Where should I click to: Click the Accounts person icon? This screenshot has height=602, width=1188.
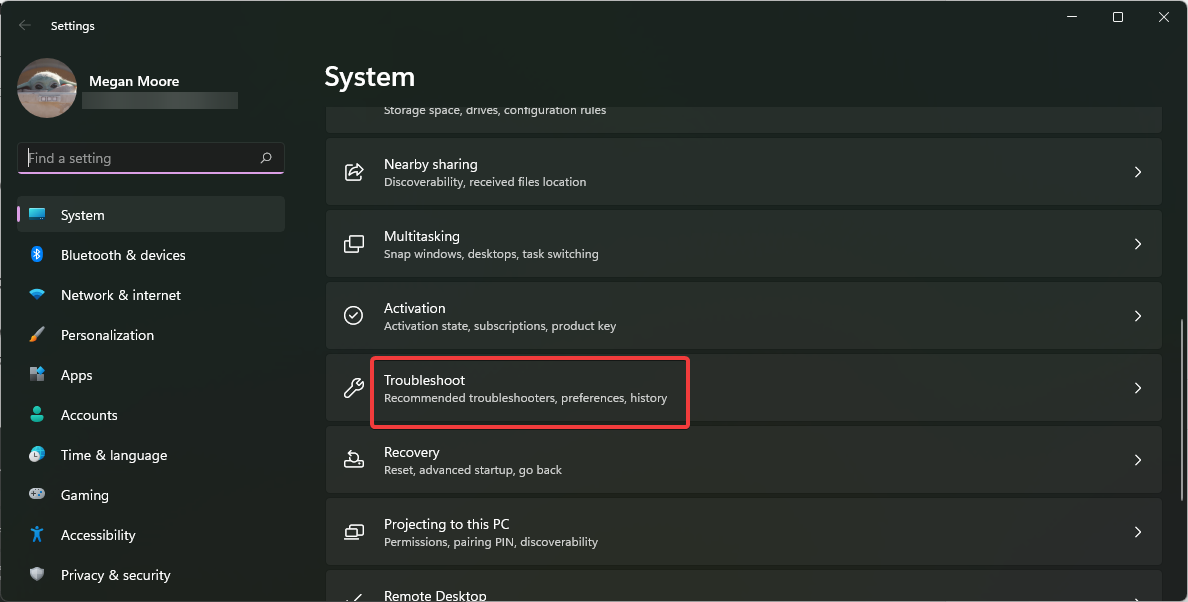coord(37,415)
